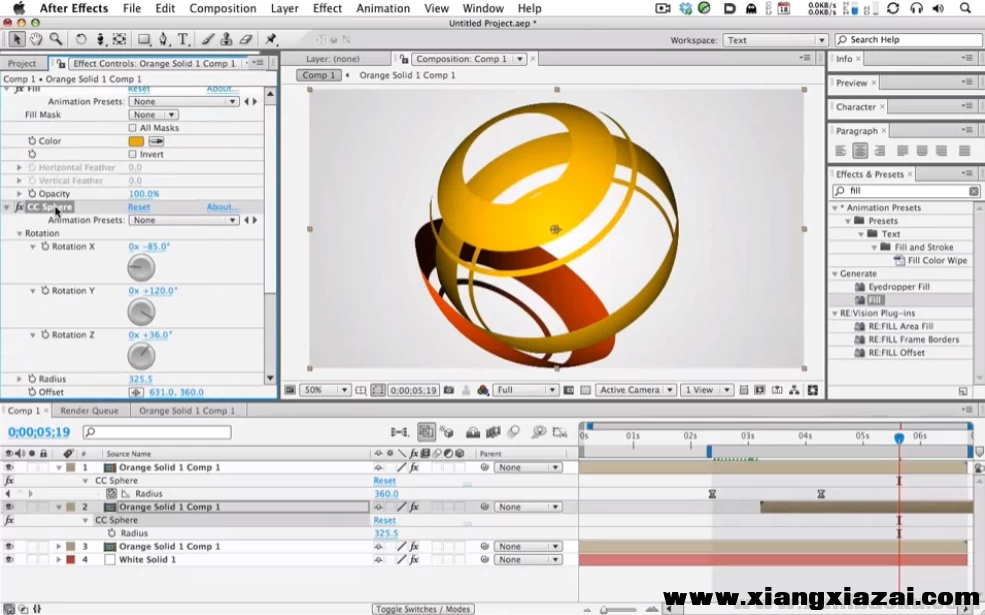Viewport: 985px width, 615px height.
Task: Click the Search Help field
Action: click(x=908, y=40)
